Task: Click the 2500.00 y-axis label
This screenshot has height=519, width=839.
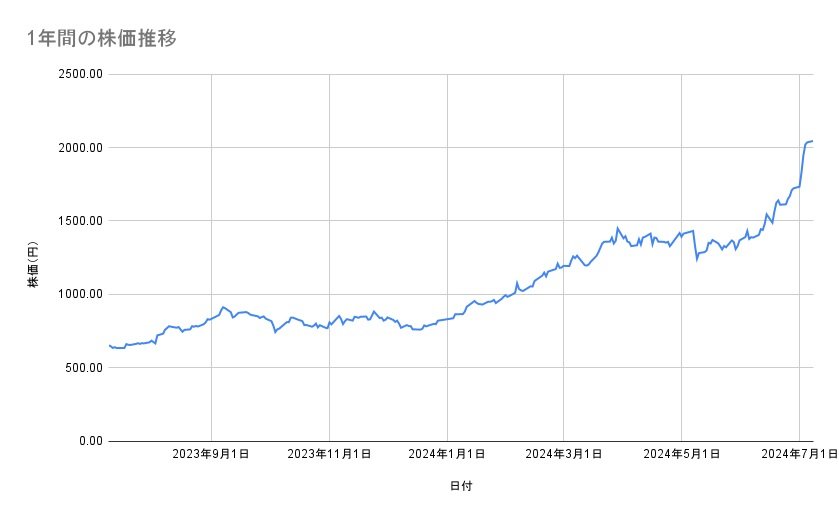Action: 77,74
